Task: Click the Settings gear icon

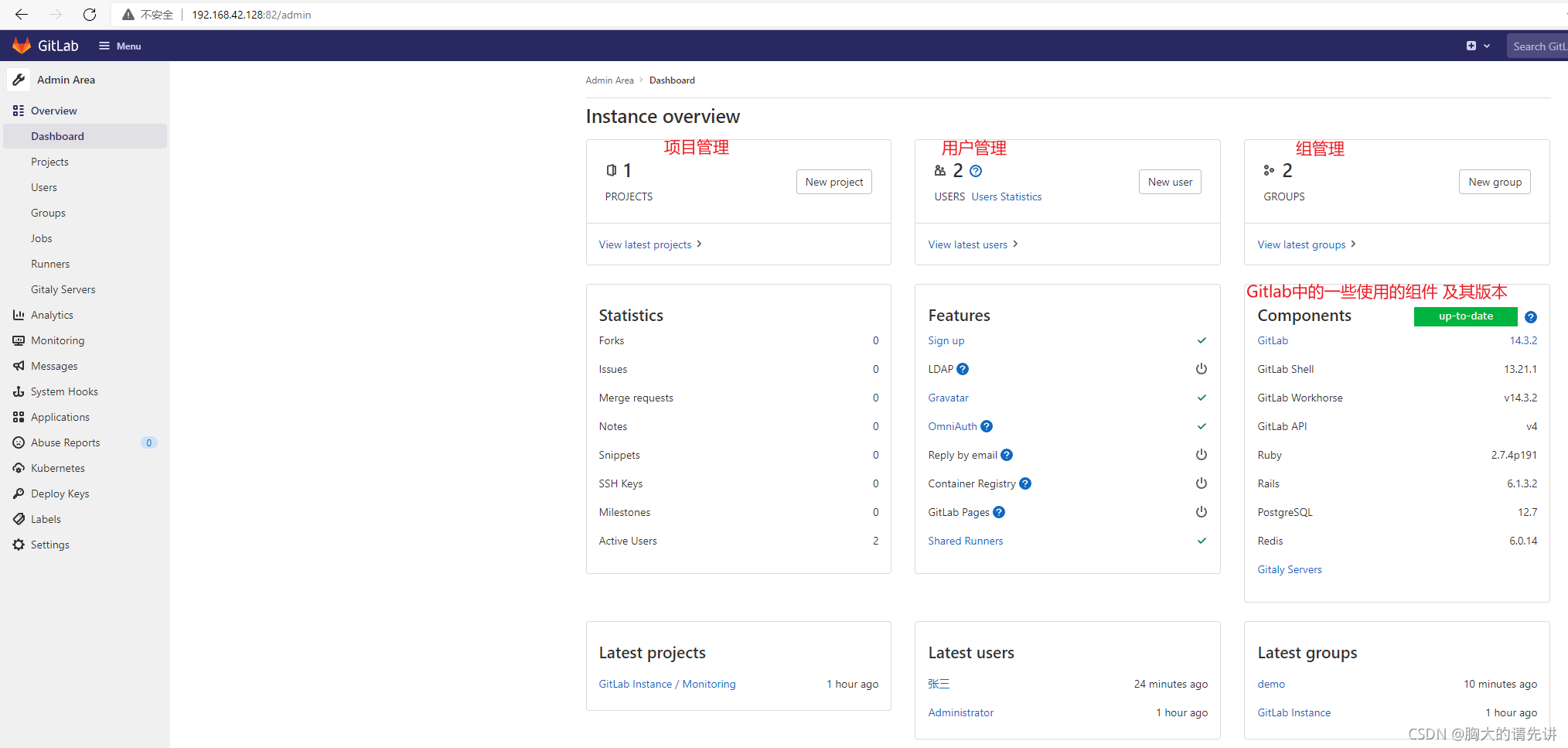Action: point(19,545)
